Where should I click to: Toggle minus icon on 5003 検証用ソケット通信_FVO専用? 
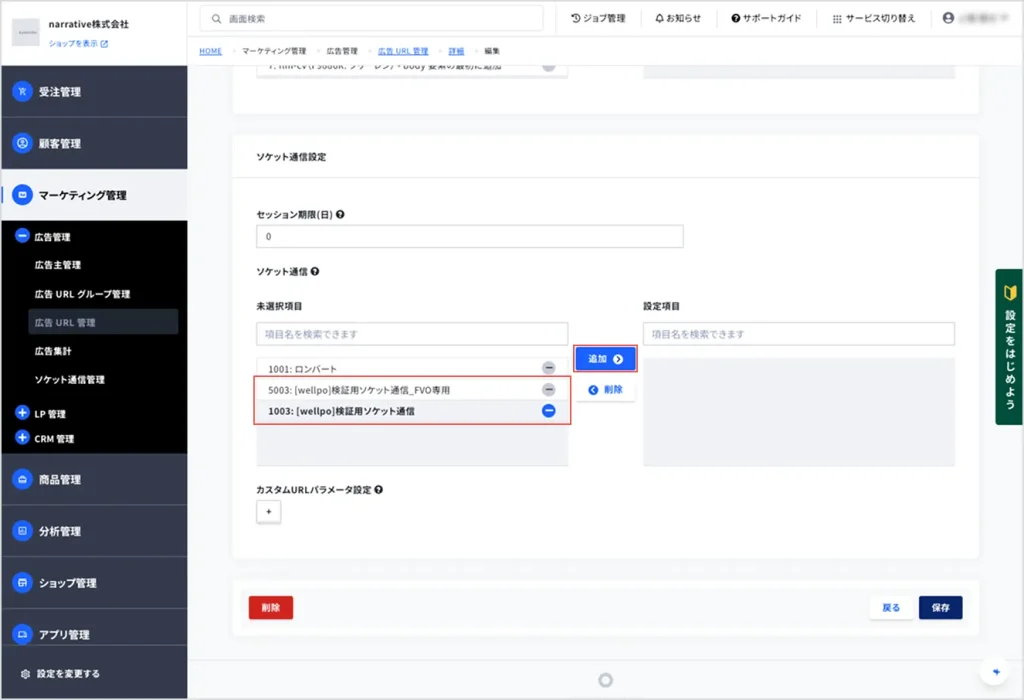[548, 390]
